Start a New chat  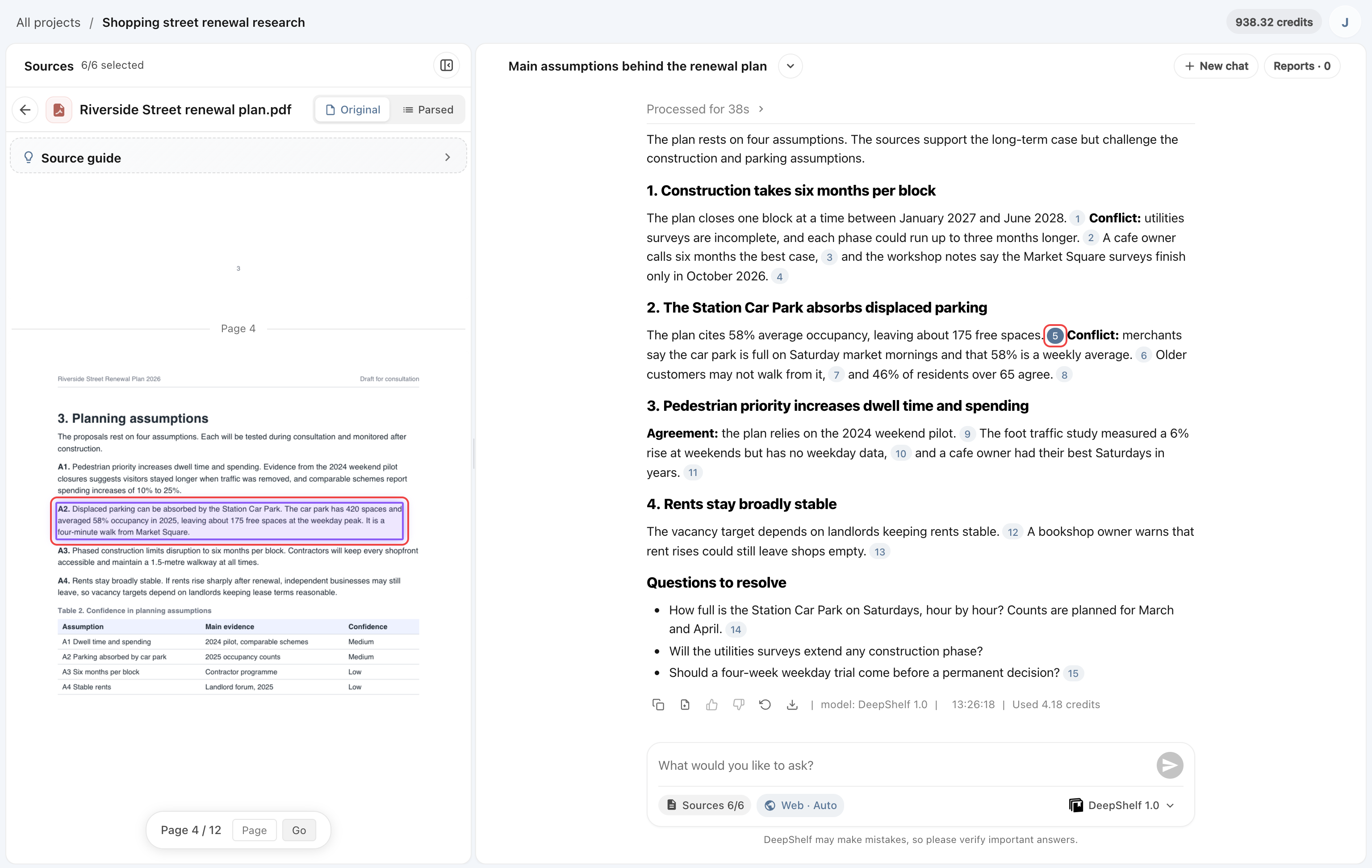[x=1216, y=66]
